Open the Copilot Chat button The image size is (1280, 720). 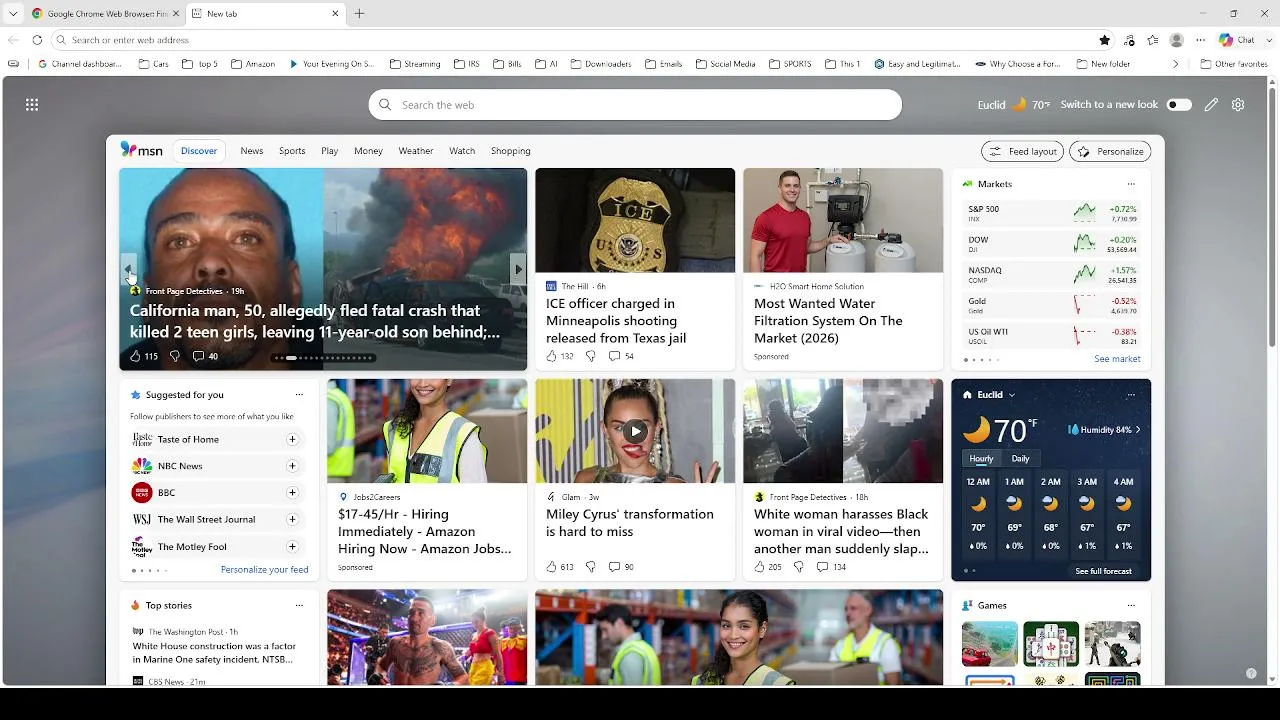(1237, 40)
